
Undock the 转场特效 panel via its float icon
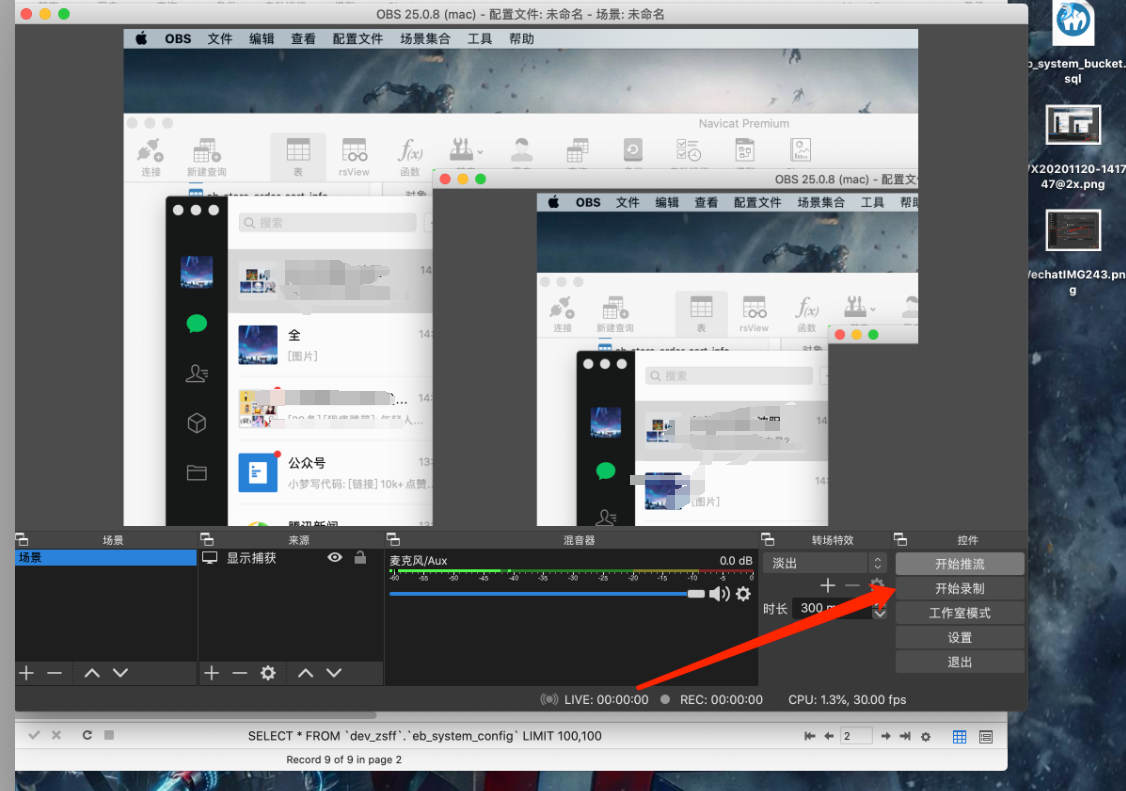pos(768,540)
